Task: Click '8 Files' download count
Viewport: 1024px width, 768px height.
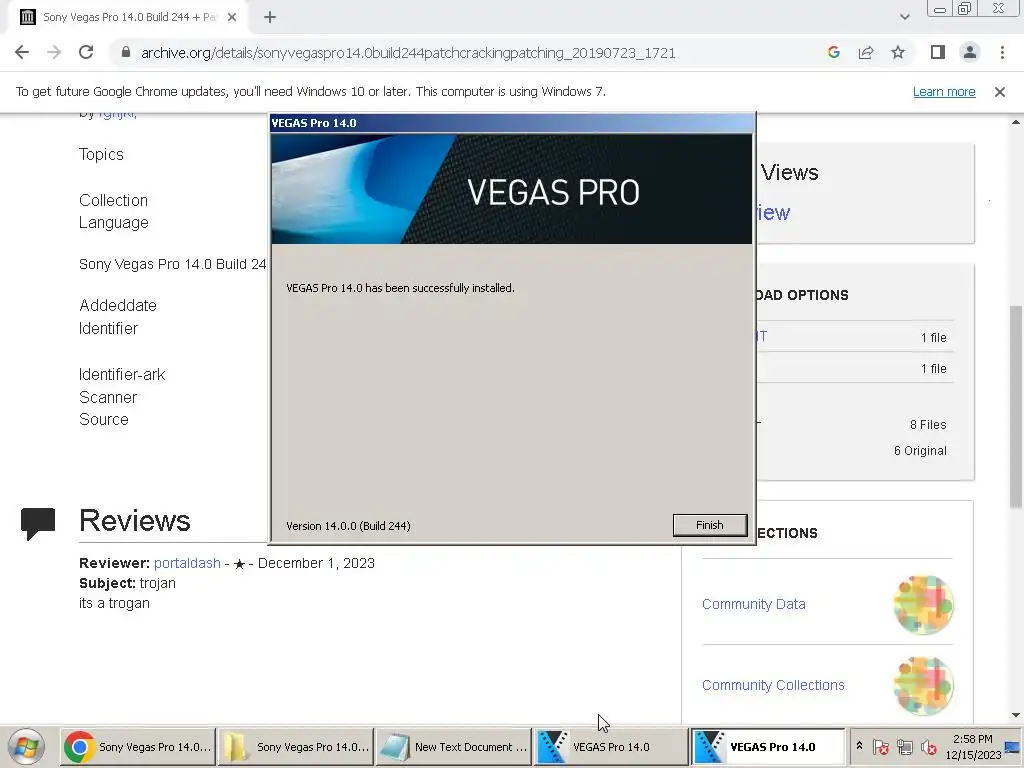Action: (x=928, y=424)
